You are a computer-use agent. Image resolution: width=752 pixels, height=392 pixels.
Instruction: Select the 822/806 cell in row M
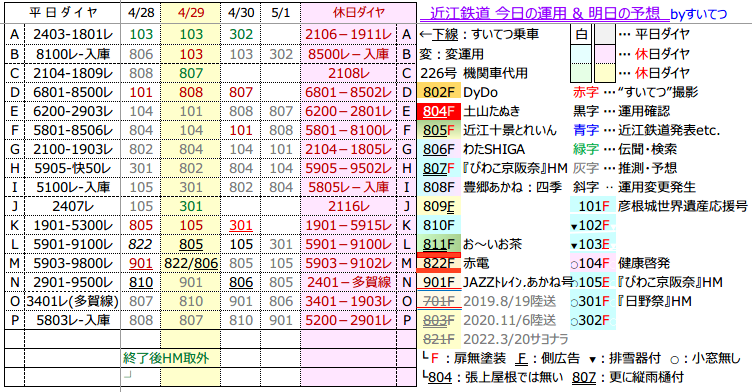(x=191, y=263)
